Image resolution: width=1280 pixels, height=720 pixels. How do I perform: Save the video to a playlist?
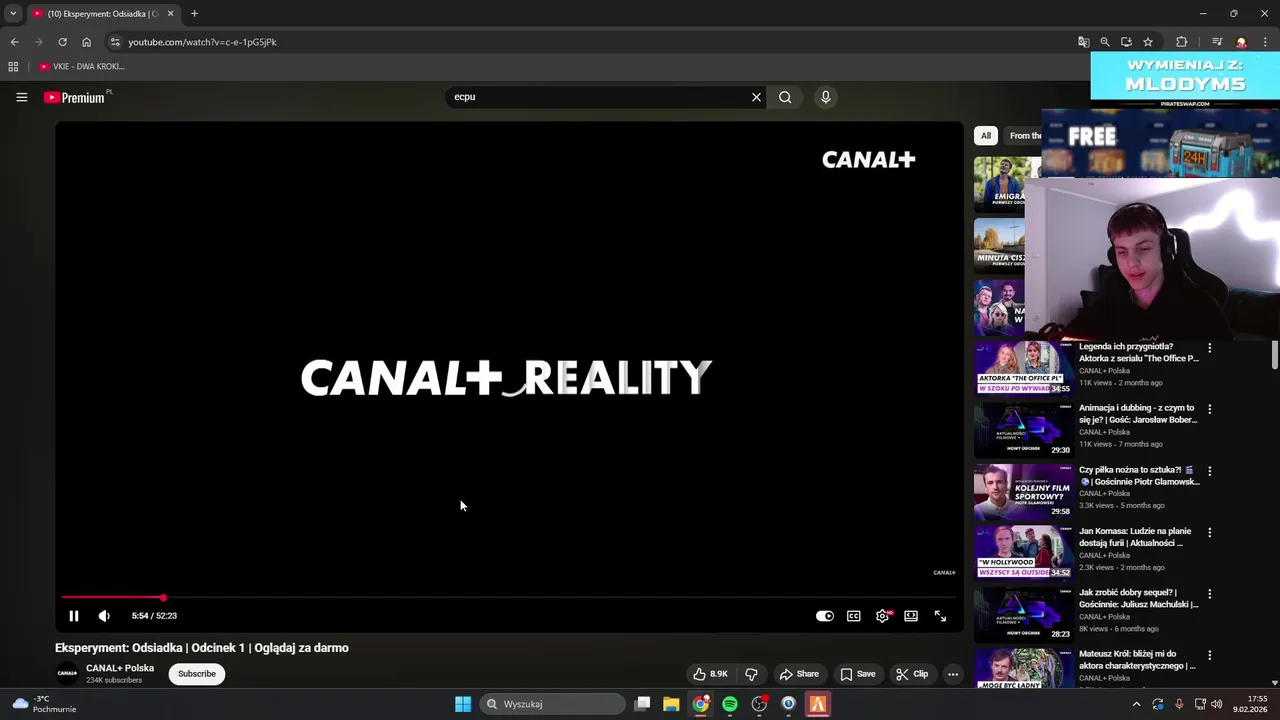click(858, 674)
